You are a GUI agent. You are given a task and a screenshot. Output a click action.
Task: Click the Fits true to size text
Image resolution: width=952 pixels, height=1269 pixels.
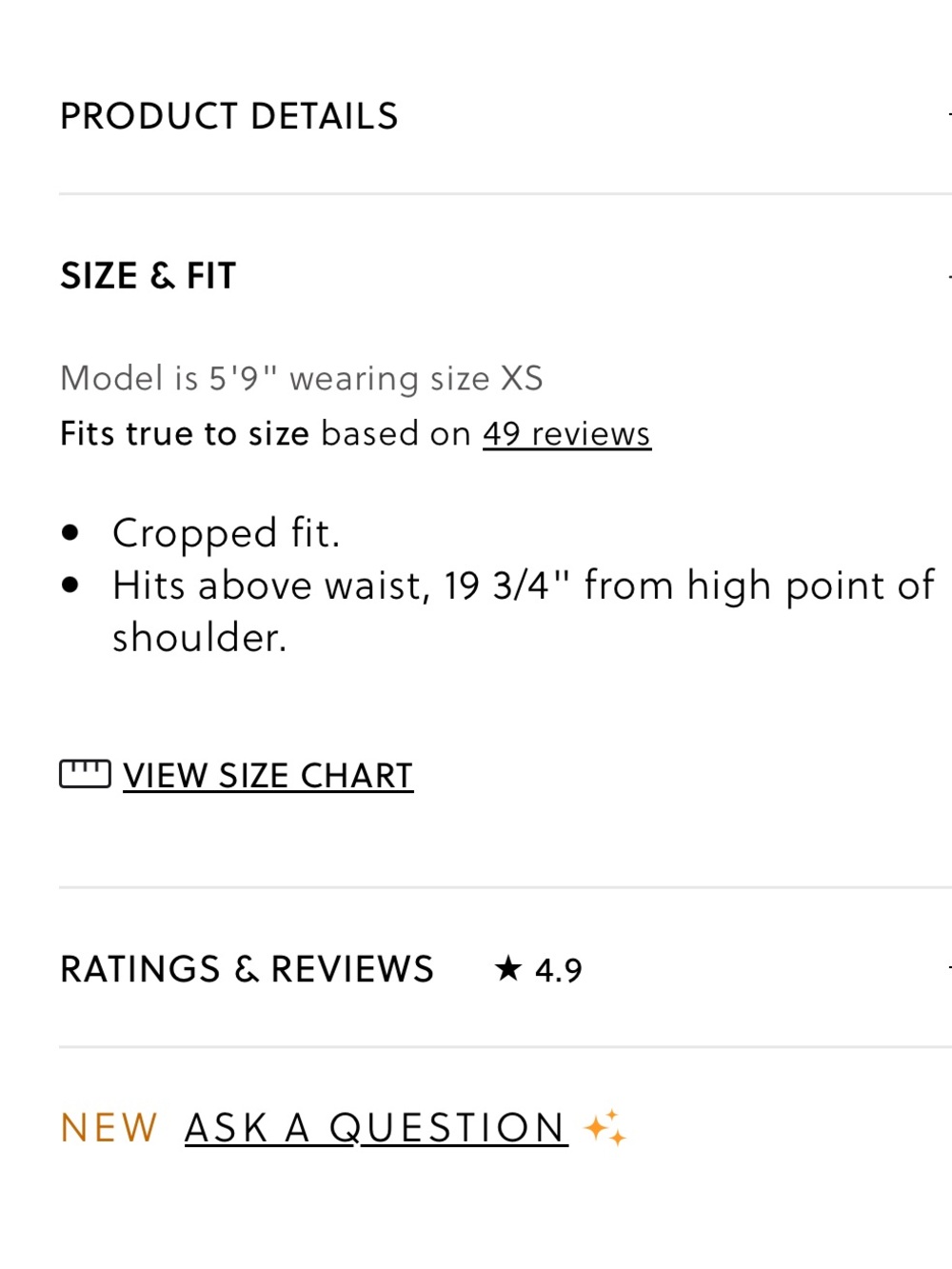(x=185, y=434)
